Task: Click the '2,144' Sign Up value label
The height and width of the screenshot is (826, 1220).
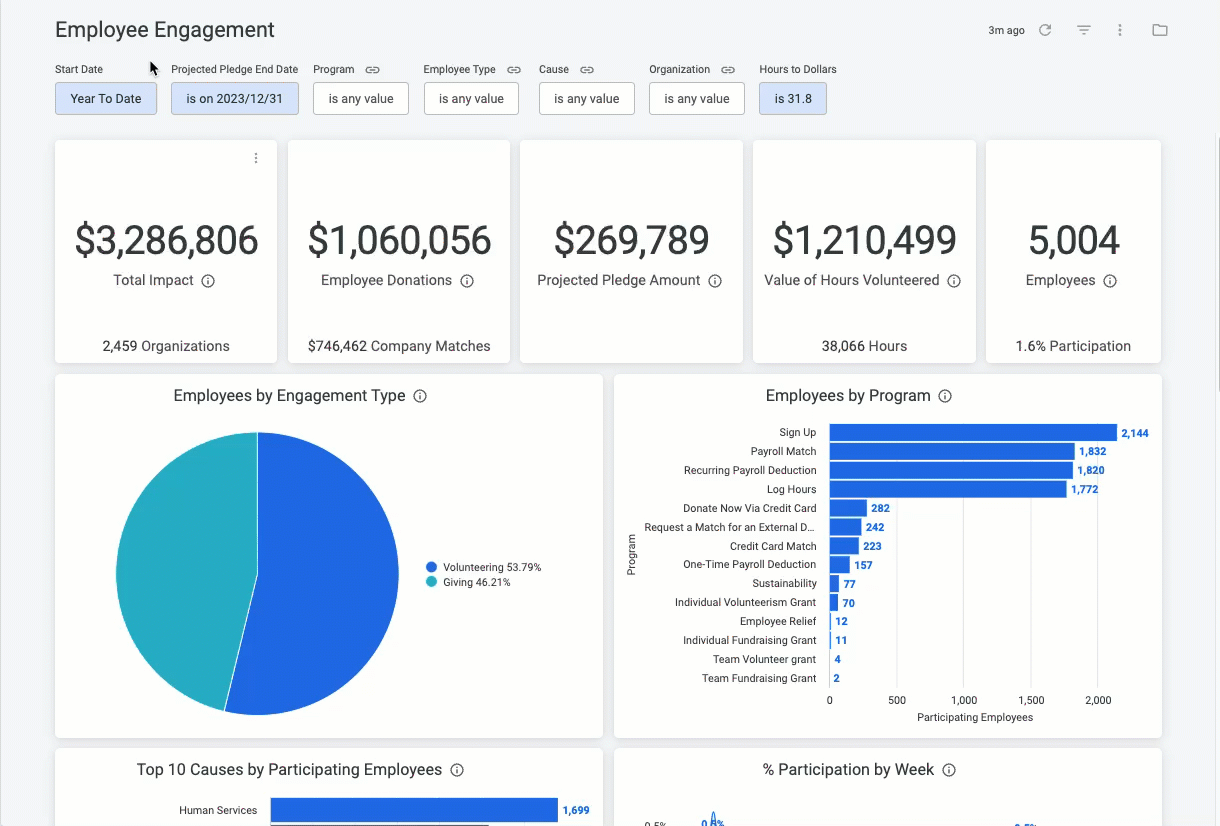Action: click(x=1135, y=433)
